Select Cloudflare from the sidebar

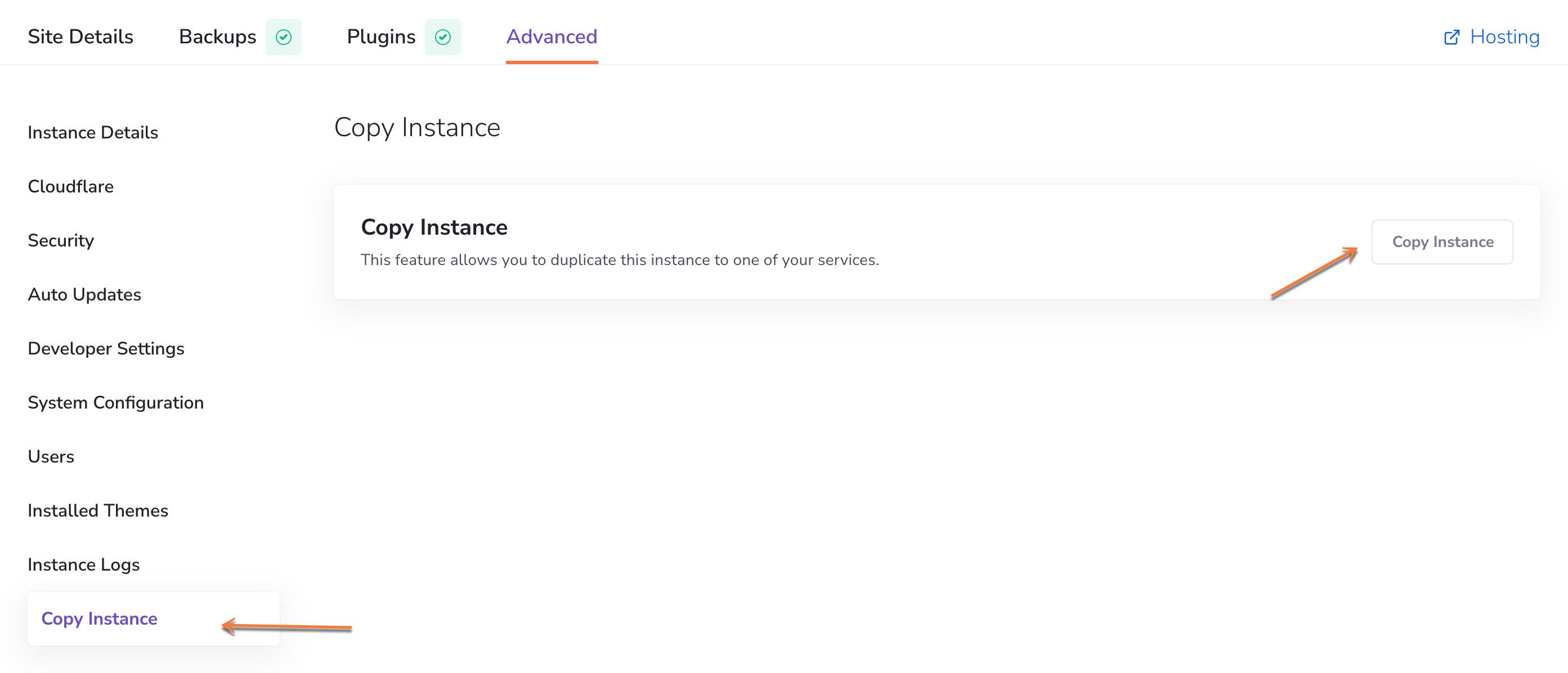click(x=70, y=187)
